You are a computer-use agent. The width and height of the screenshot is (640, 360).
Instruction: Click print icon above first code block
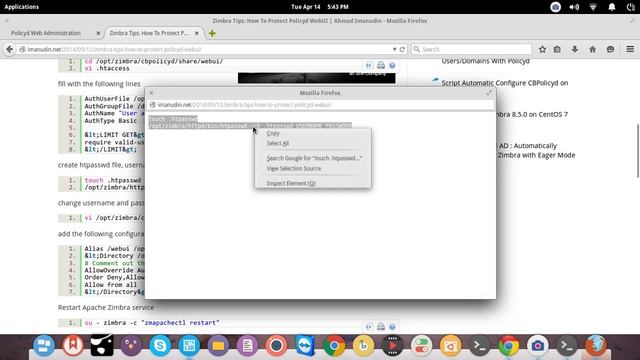381,65
